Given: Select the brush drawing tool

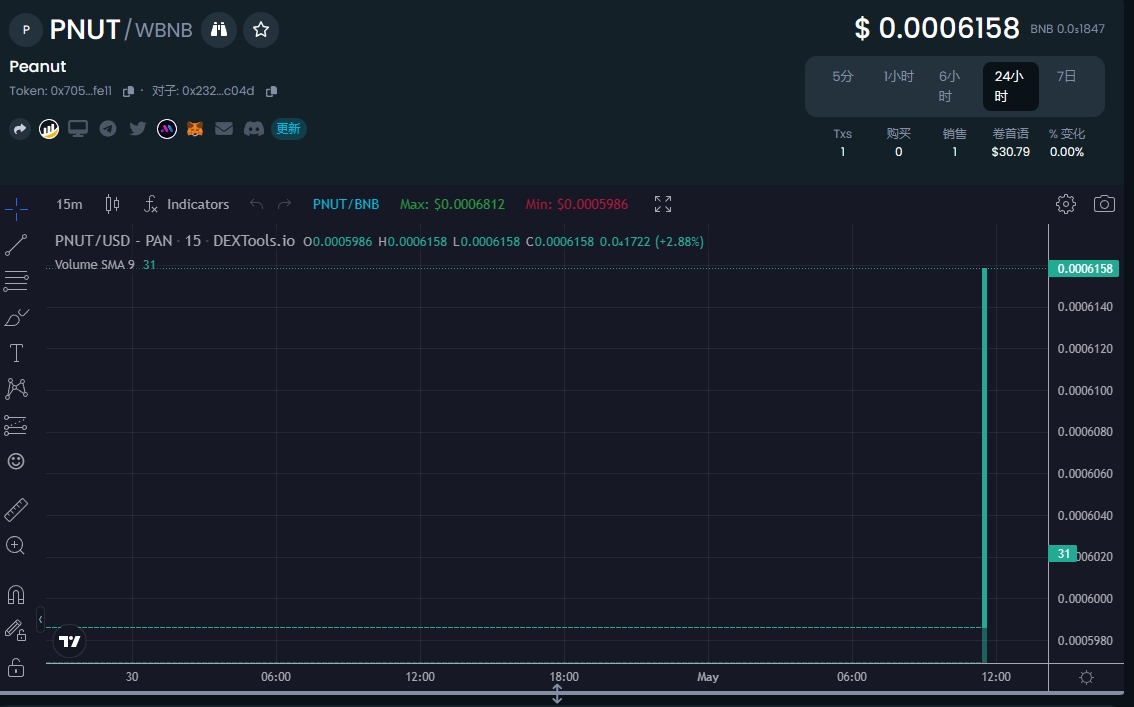Looking at the screenshot, I should pos(16,317).
